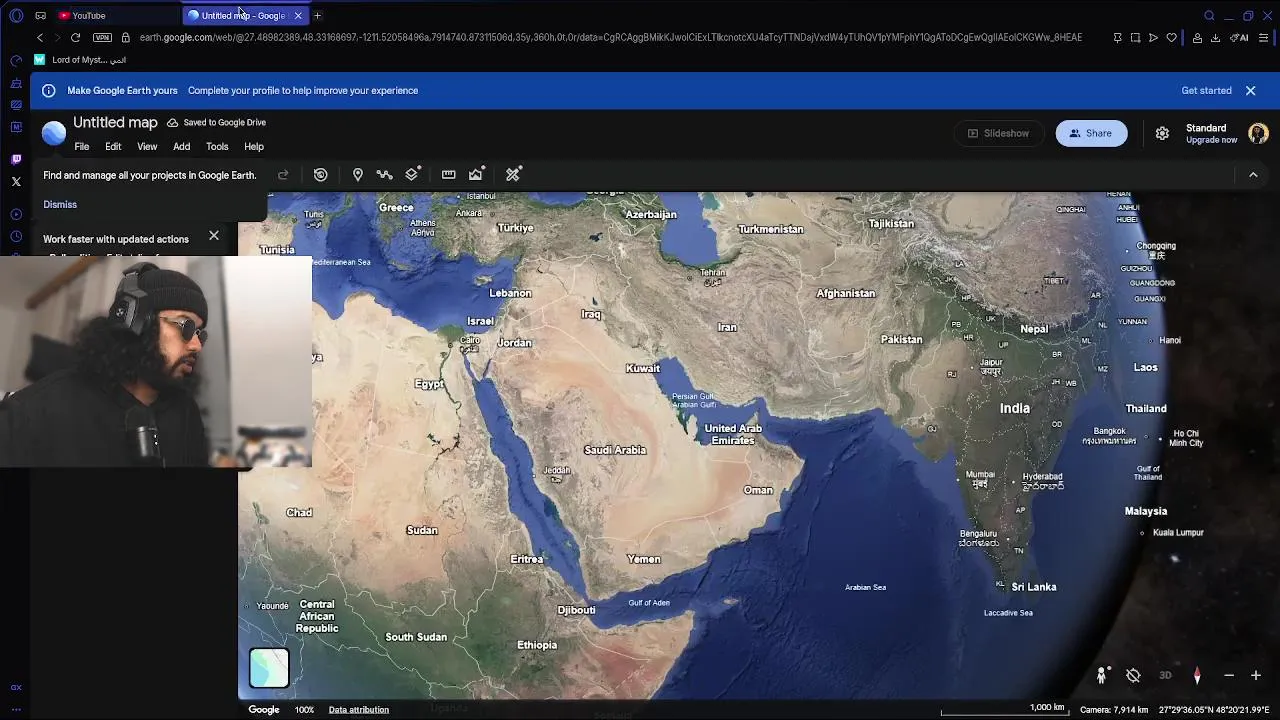The width and height of the screenshot is (1280, 720).
Task: Select the Draw path or polygon tool
Action: pos(384,174)
